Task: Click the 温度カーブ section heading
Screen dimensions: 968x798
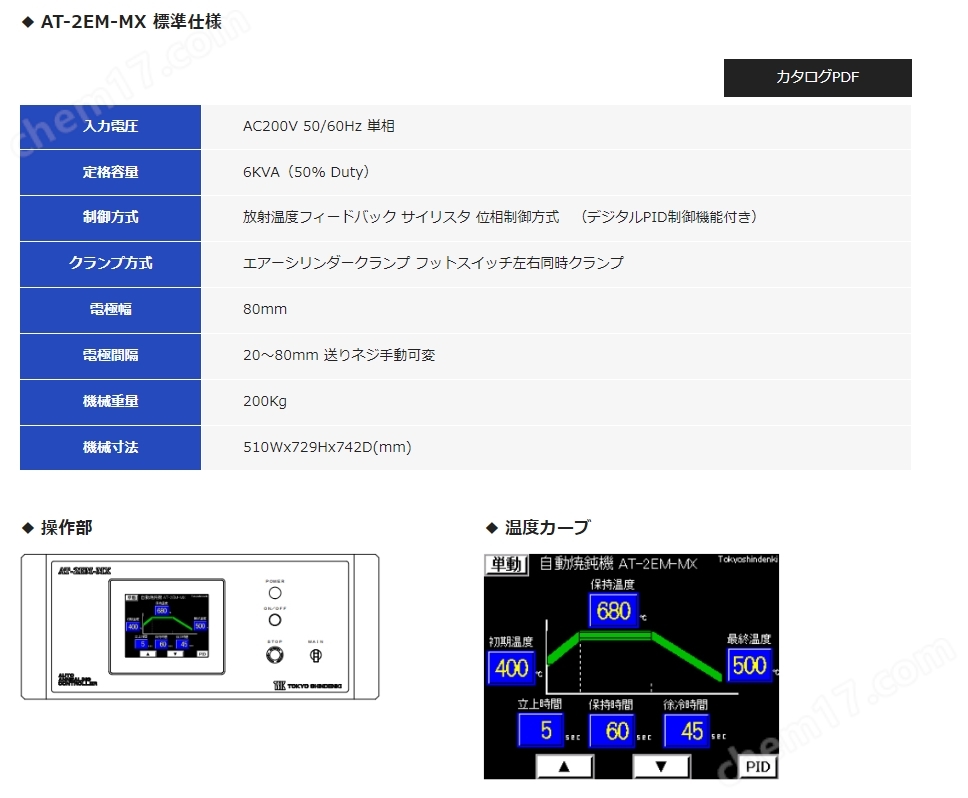Action: (x=548, y=528)
